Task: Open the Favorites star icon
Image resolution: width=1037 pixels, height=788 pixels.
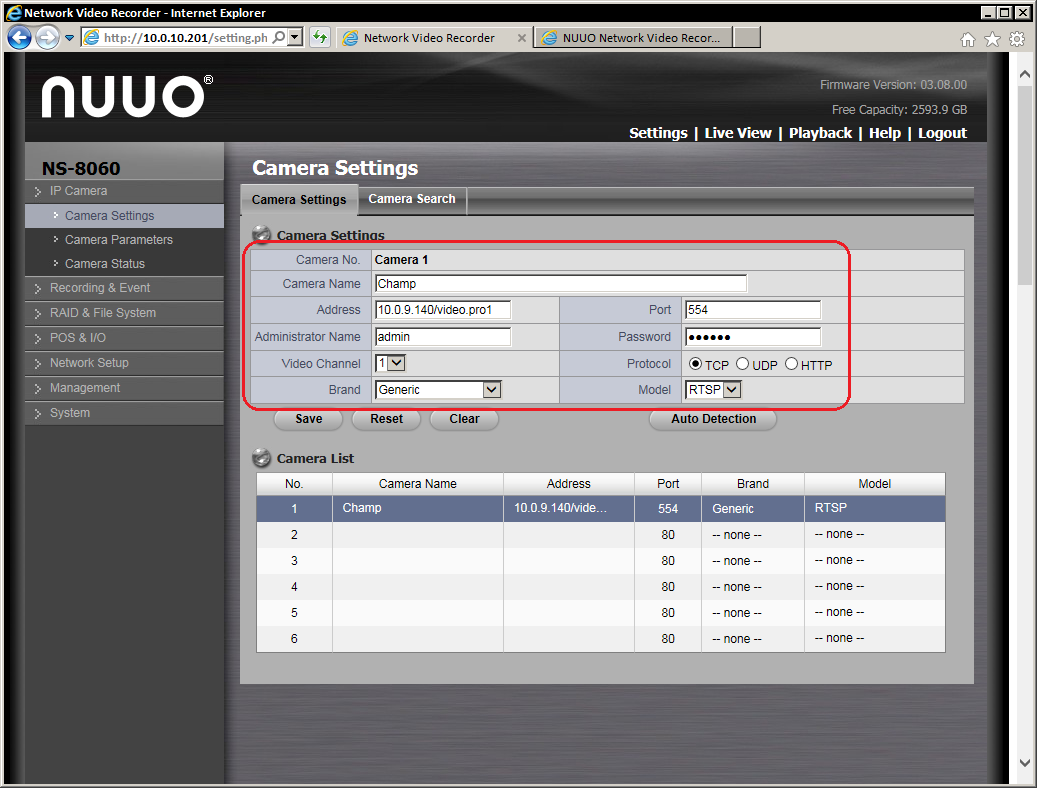Action: pos(992,39)
